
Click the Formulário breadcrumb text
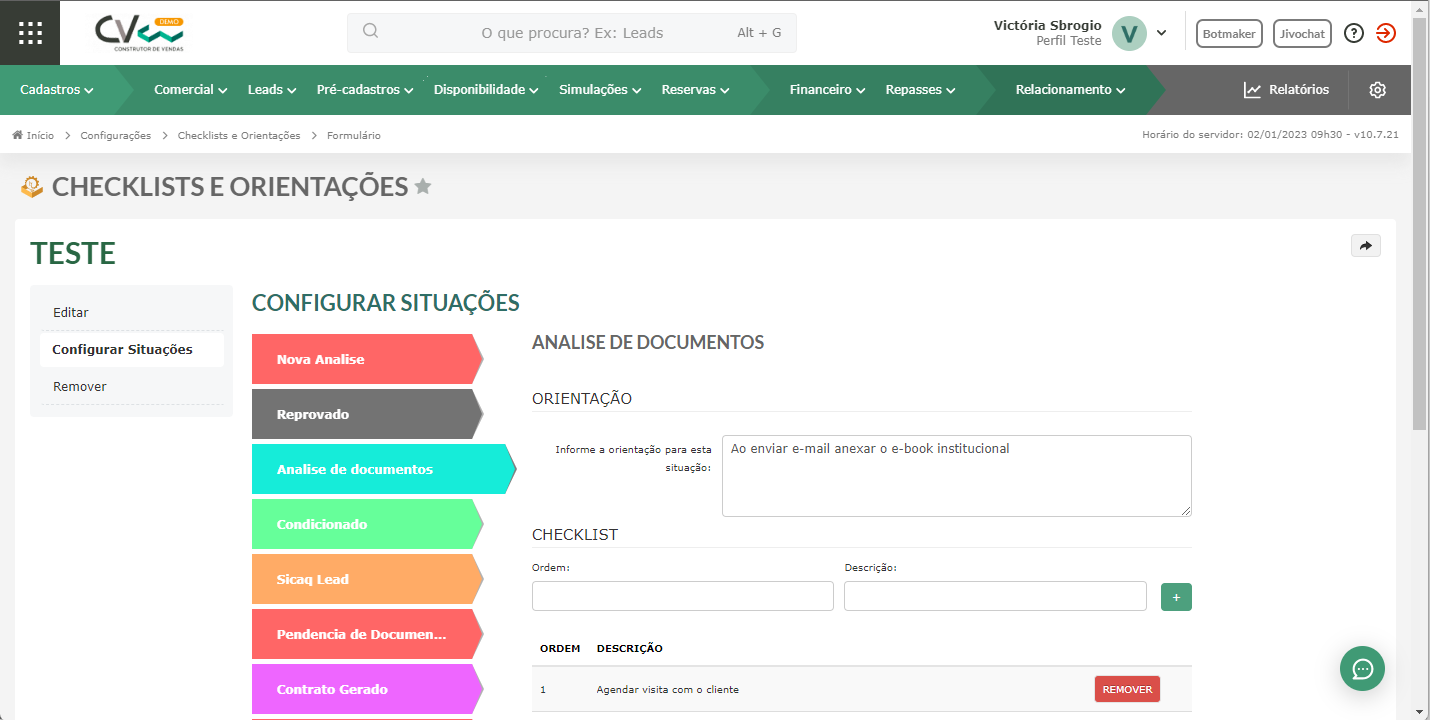pos(354,135)
